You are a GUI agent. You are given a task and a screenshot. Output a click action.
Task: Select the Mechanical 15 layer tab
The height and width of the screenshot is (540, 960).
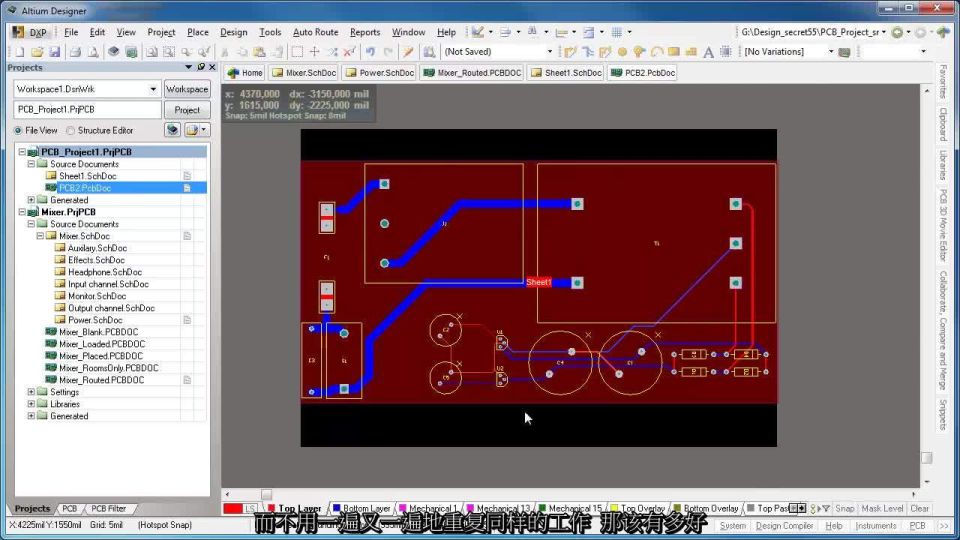(569, 509)
